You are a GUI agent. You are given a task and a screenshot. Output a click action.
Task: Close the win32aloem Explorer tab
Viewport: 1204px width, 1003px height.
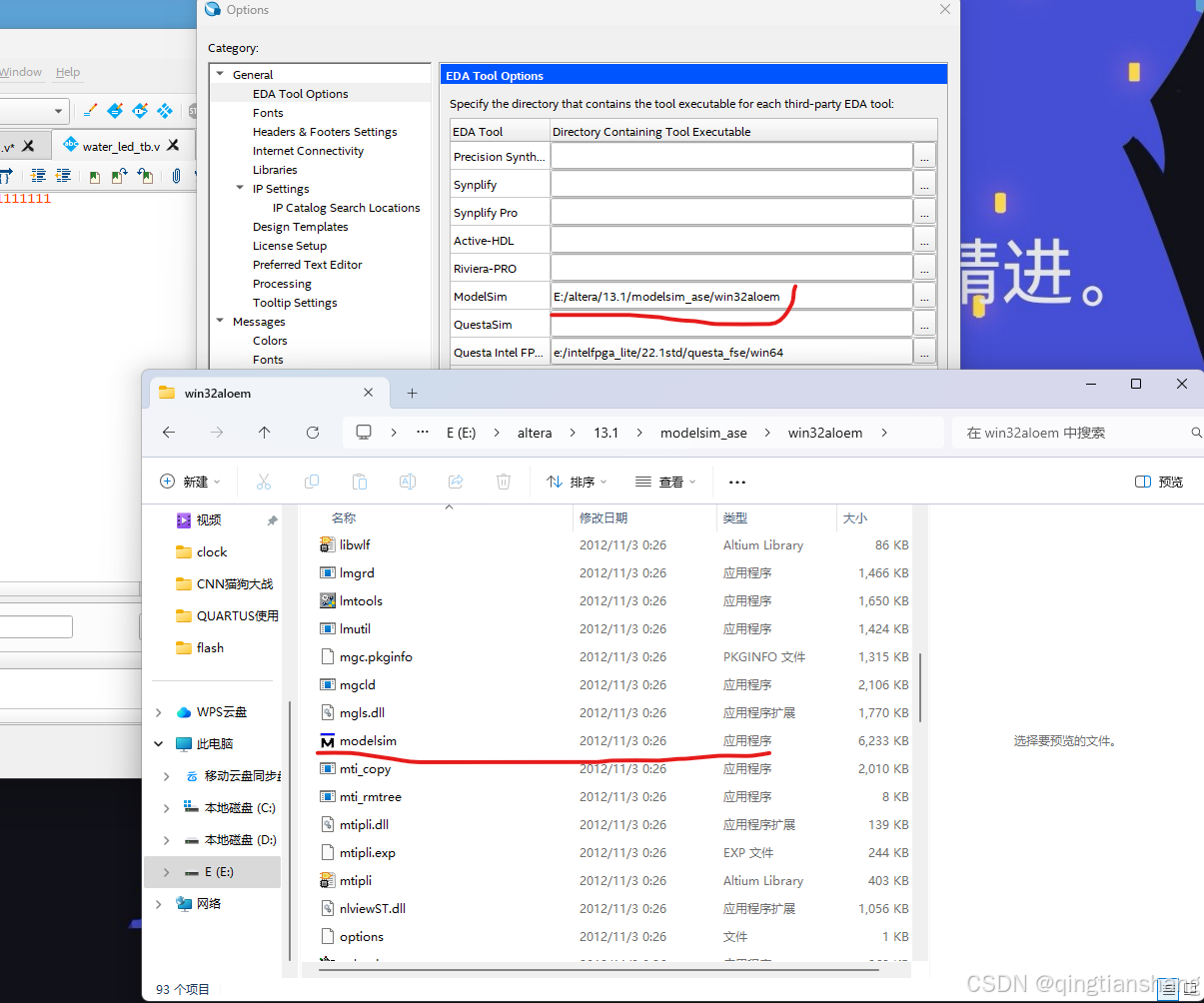tap(368, 393)
